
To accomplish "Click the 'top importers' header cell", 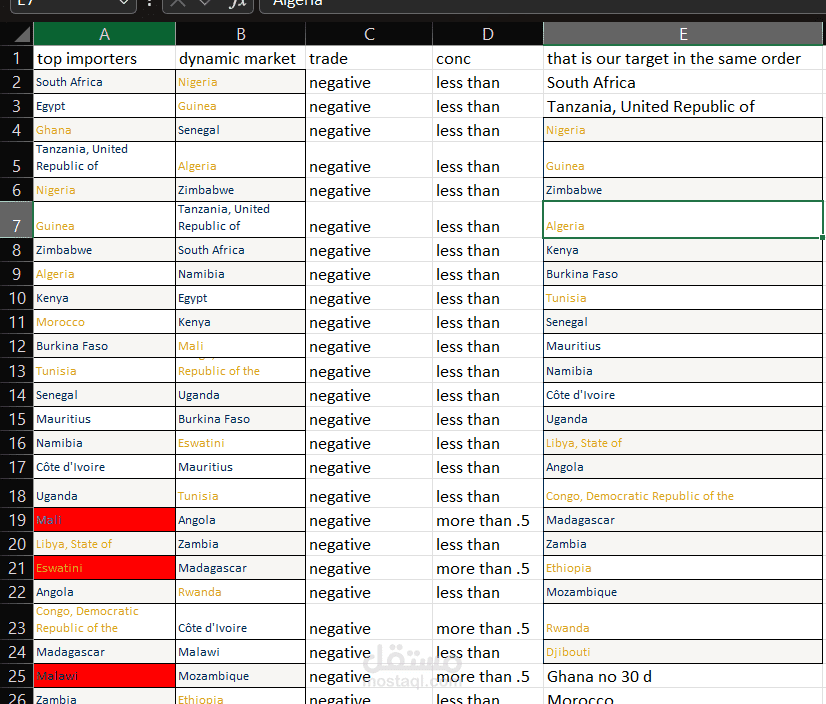I will [104, 58].
